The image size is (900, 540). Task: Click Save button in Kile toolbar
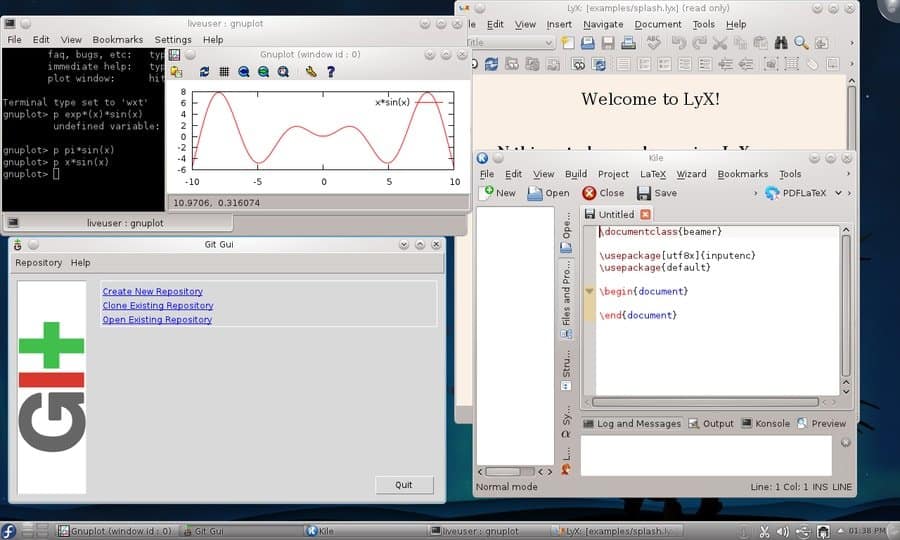click(657, 193)
